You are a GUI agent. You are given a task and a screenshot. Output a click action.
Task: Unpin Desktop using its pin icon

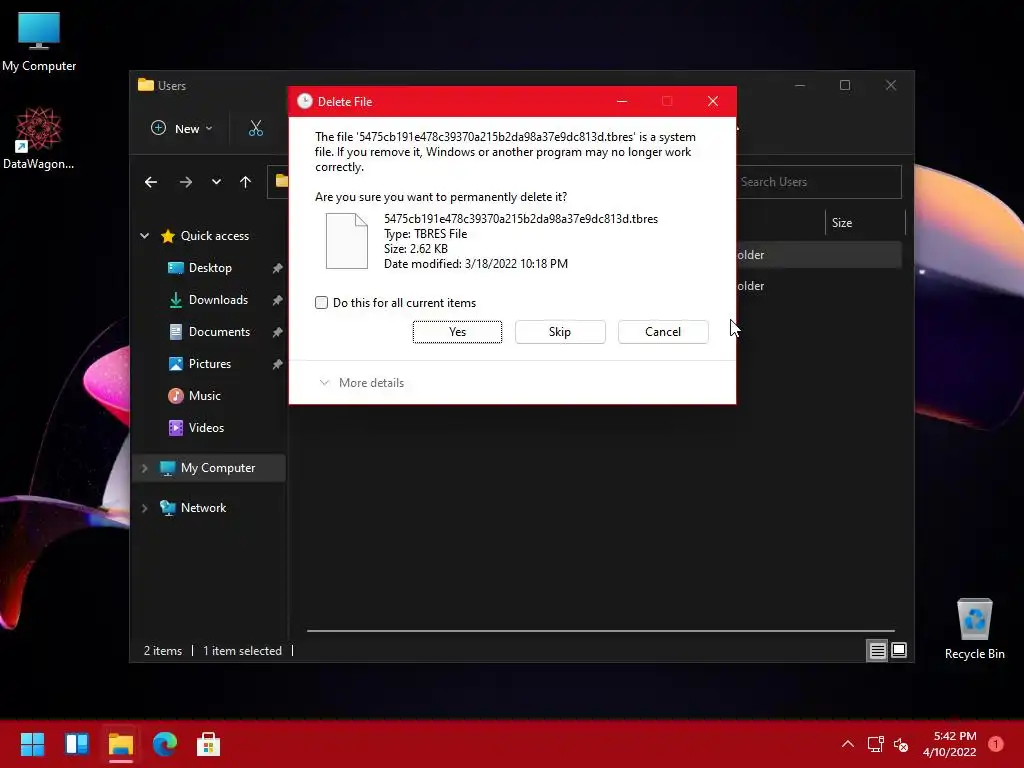277,268
